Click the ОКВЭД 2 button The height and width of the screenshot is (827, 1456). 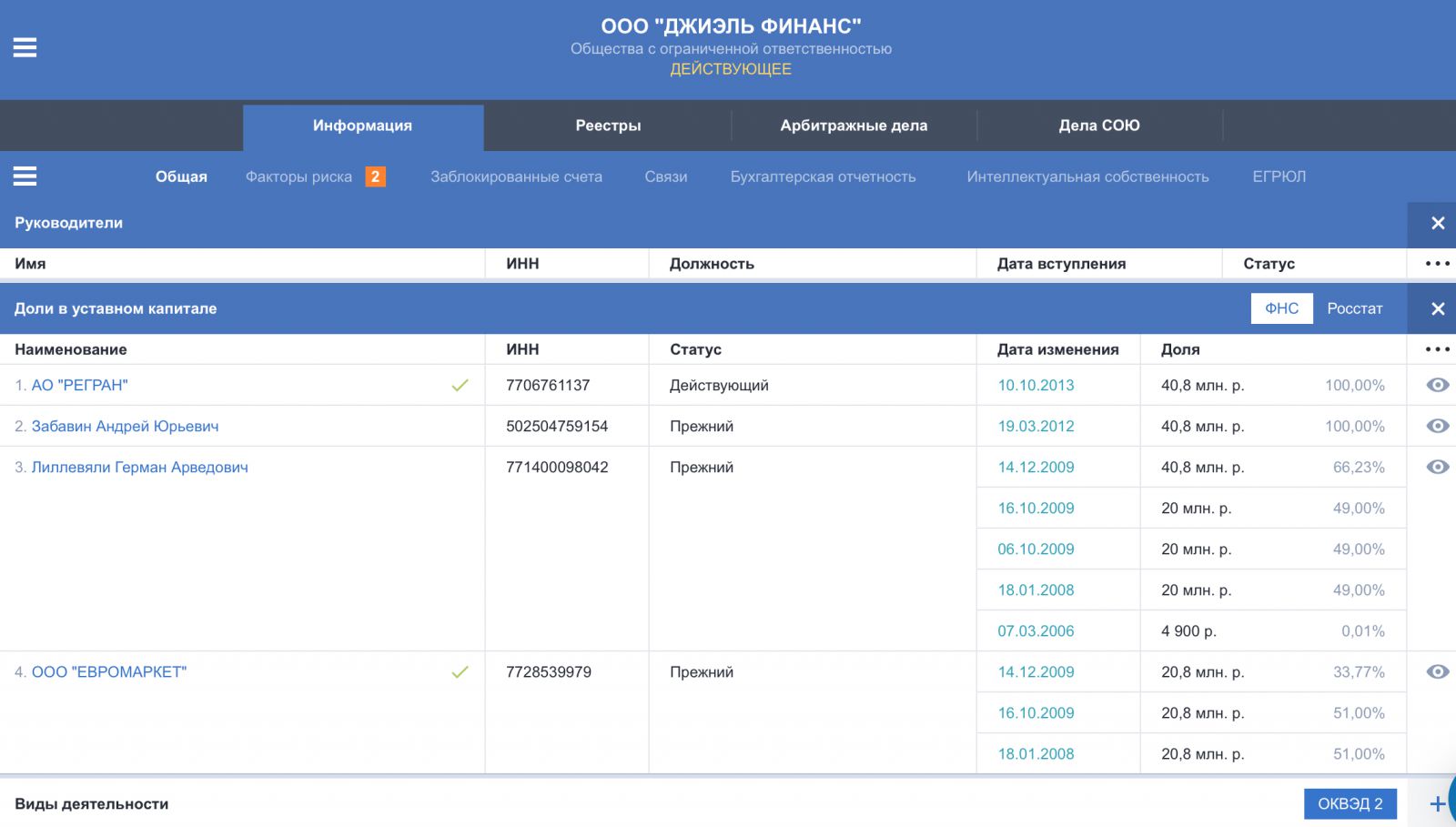[x=1350, y=804]
